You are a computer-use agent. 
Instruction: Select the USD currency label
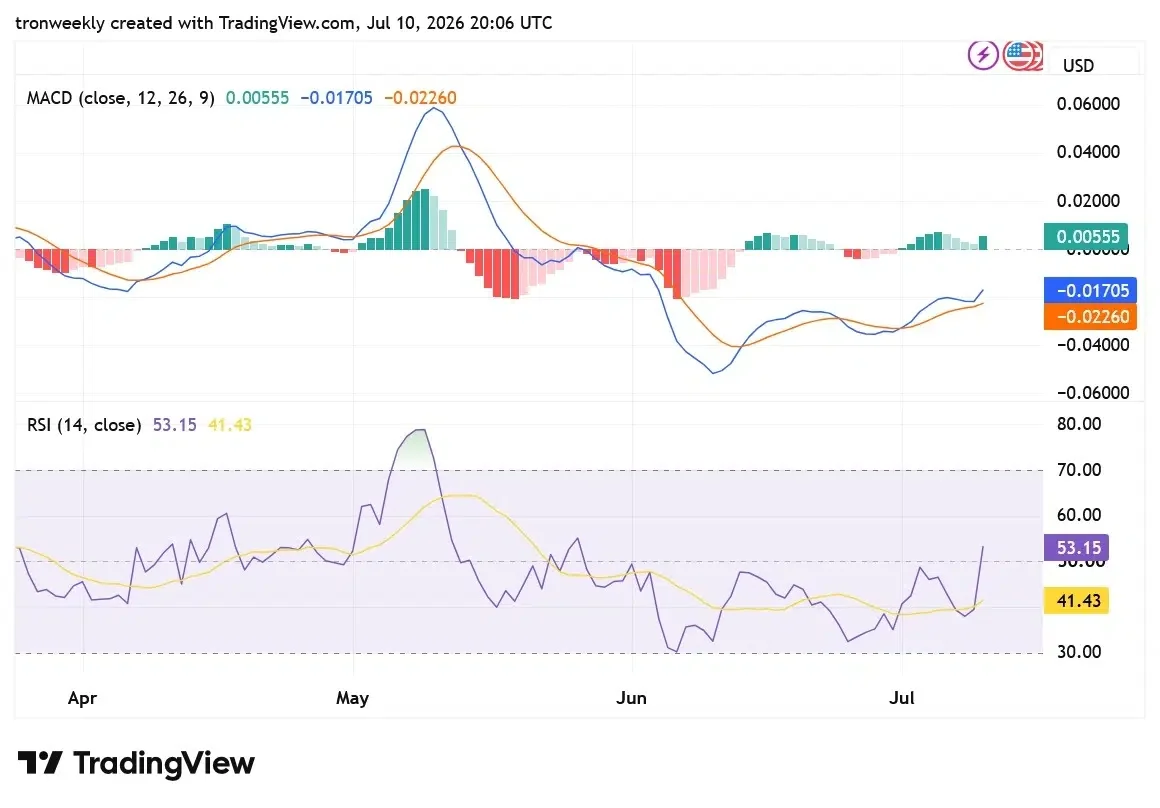point(1078,66)
